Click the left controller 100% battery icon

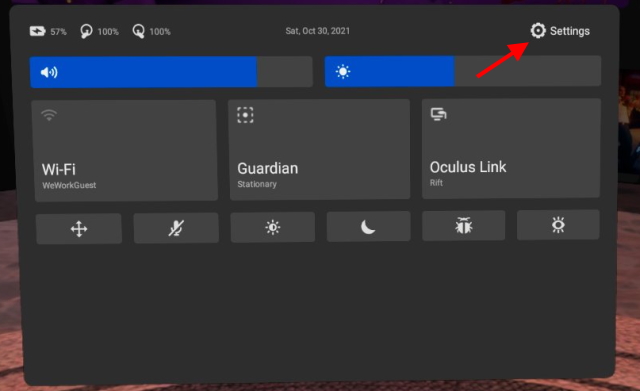click(x=99, y=31)
